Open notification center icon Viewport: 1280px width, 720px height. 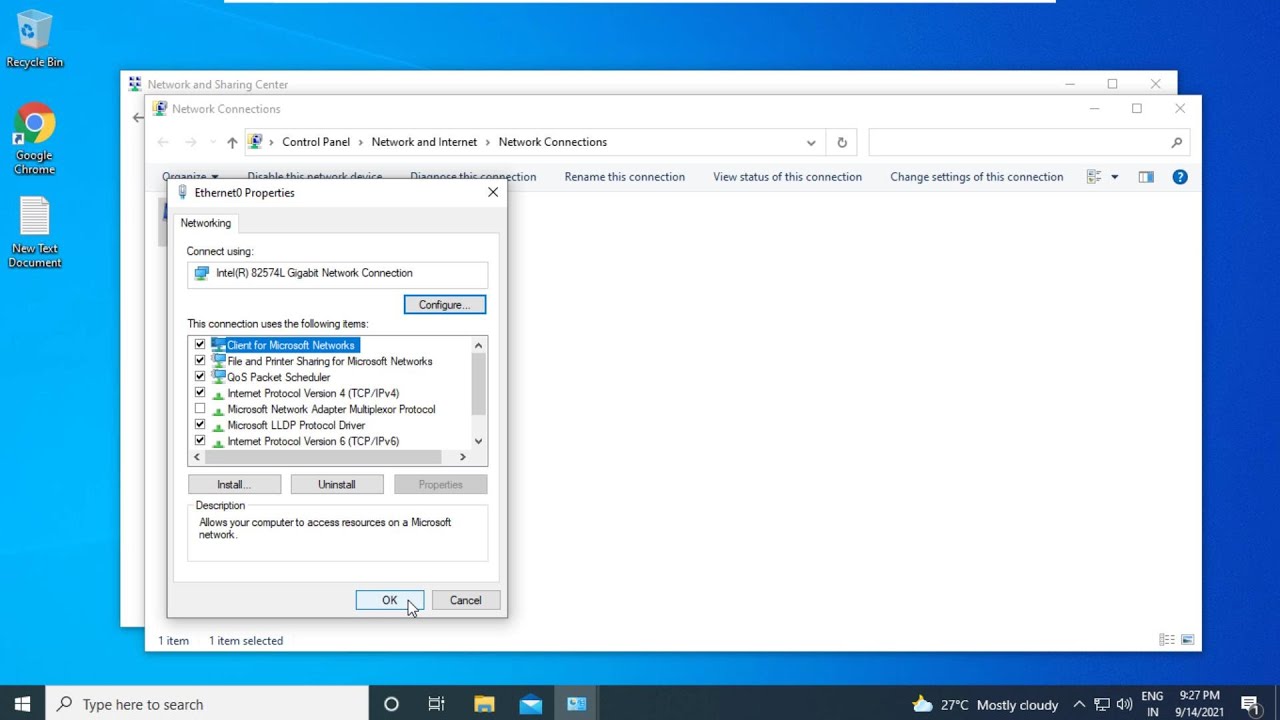coord(1249,704)
